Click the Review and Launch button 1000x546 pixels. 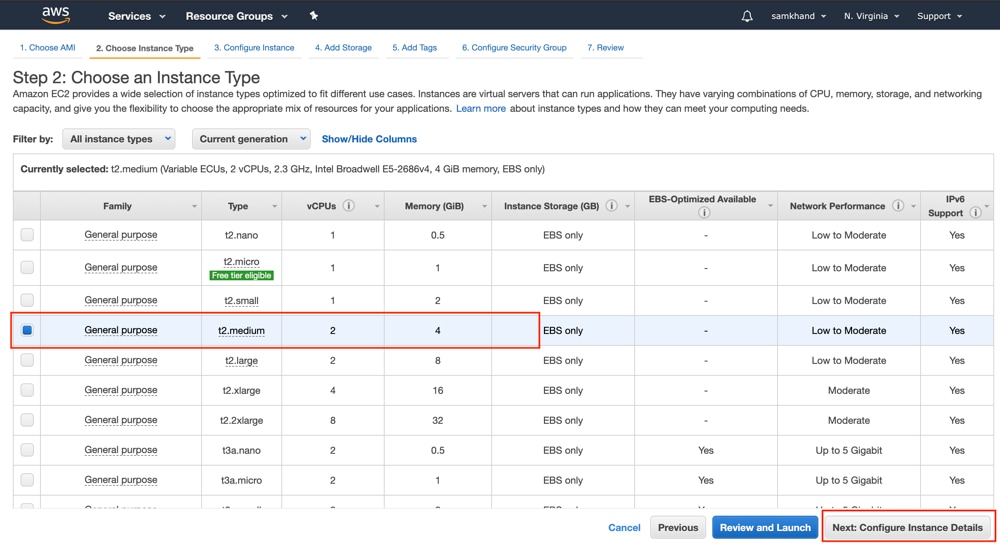pyautogui.click(x=765, y=527)
